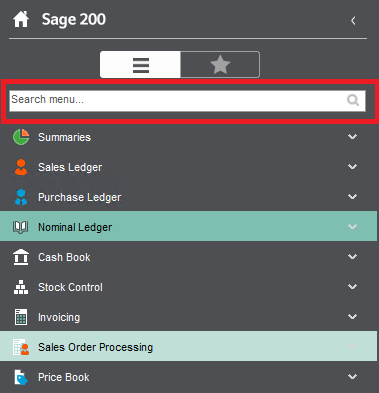The width and height of the screenshot is (379, 393).
Task: Expand the Invoicing chevron
Action: (352, 317)
